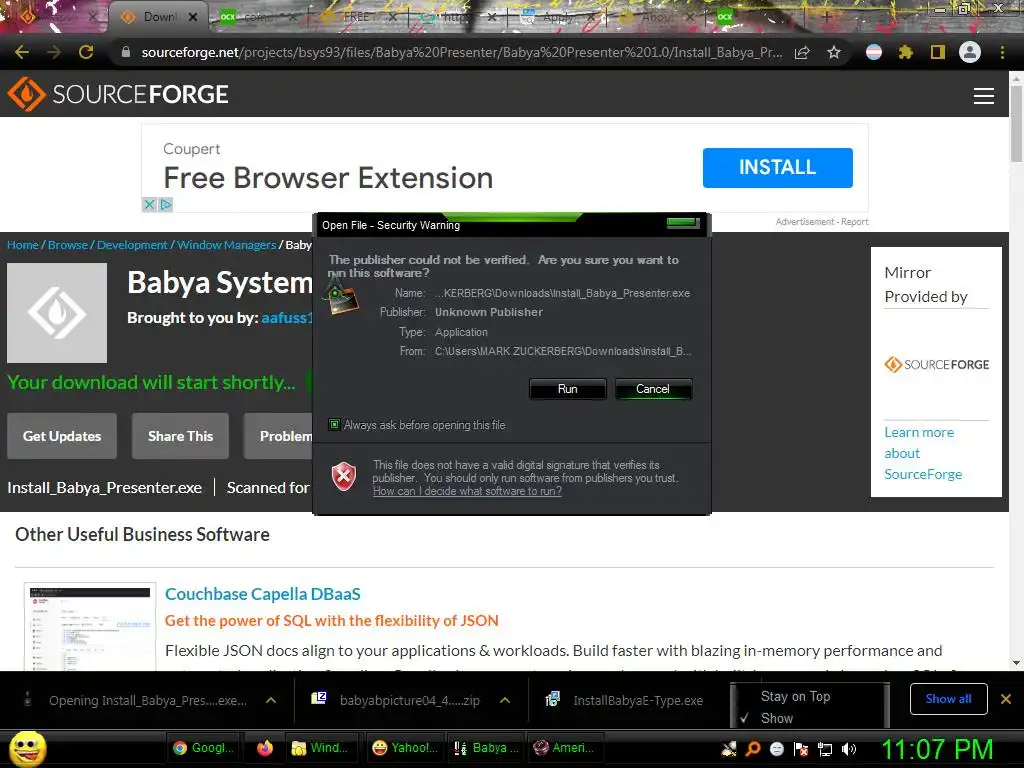Click the SourceForge logo in the header

[x=118, y=94]
